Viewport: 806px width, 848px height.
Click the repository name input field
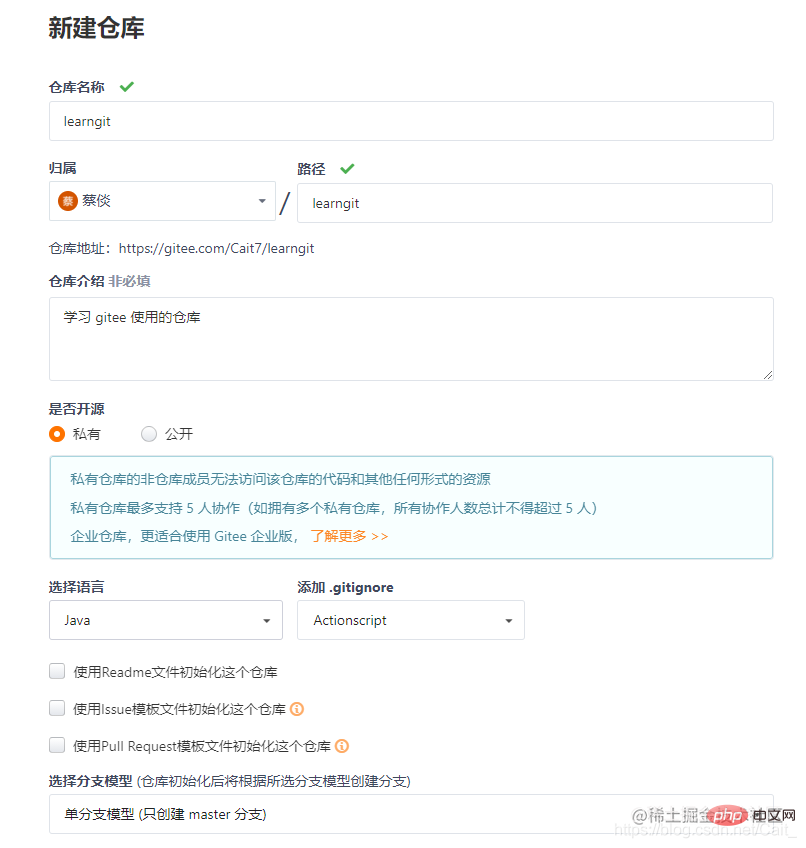point(411,121)
